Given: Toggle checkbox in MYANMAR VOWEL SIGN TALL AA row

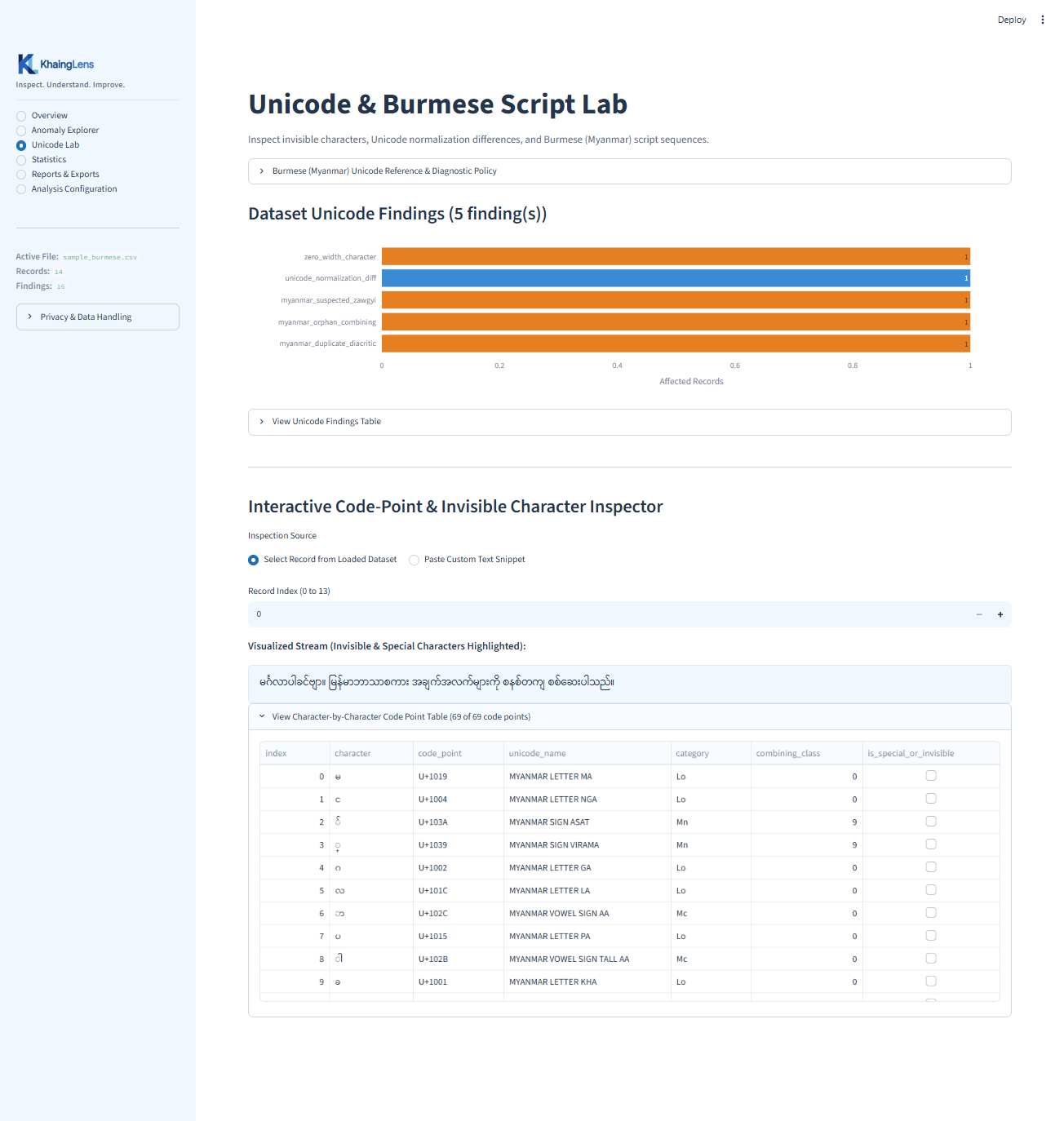Looking at the screenshot, I should (931, 959).
